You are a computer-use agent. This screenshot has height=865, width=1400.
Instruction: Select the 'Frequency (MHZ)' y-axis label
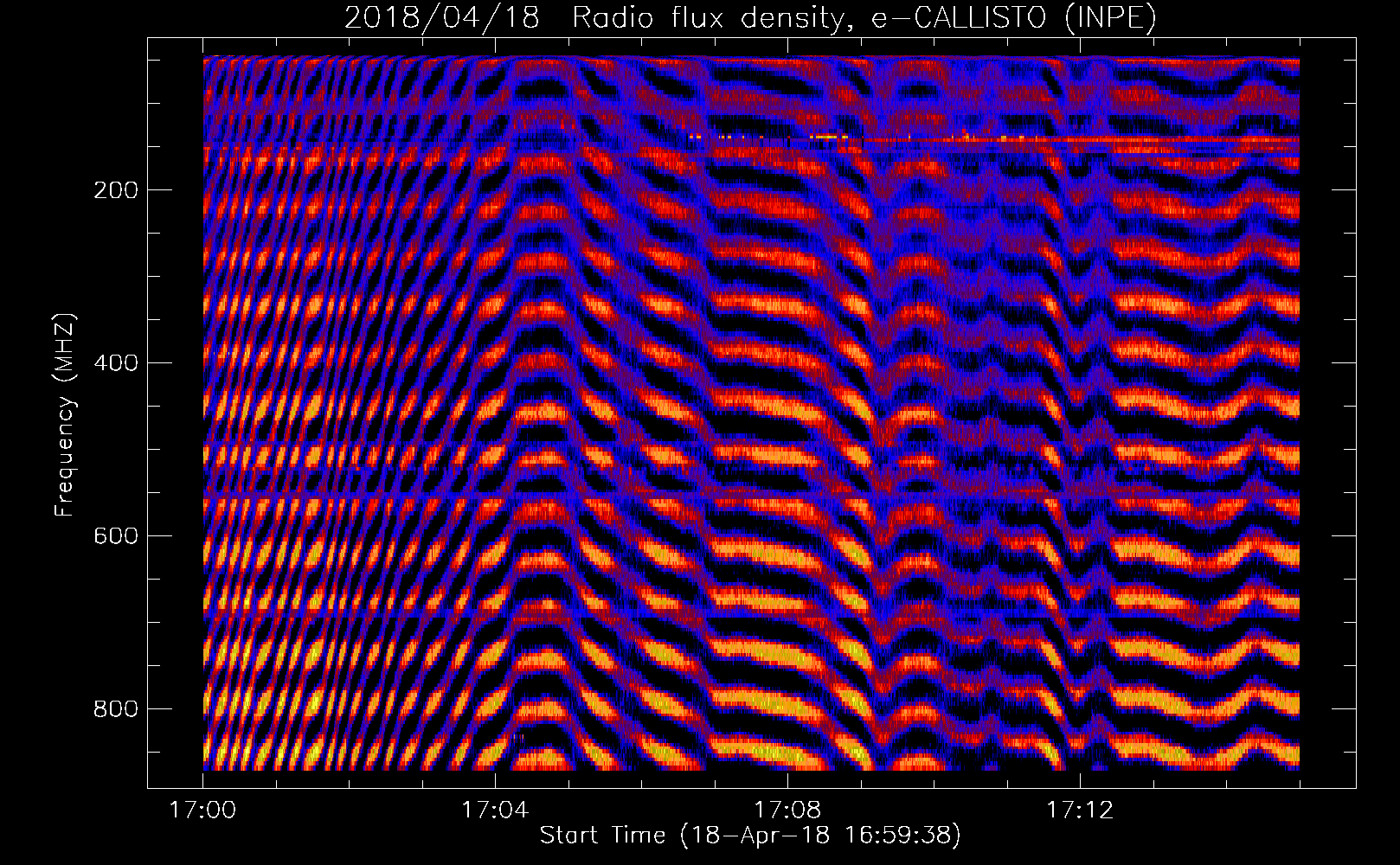[x=65, y=415]
